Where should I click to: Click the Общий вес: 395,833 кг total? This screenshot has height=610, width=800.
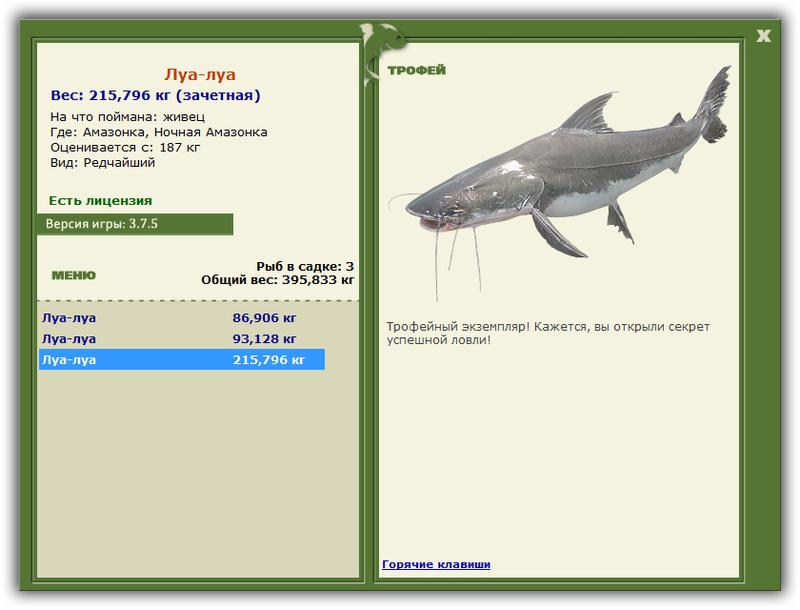[x=278, y=280]
